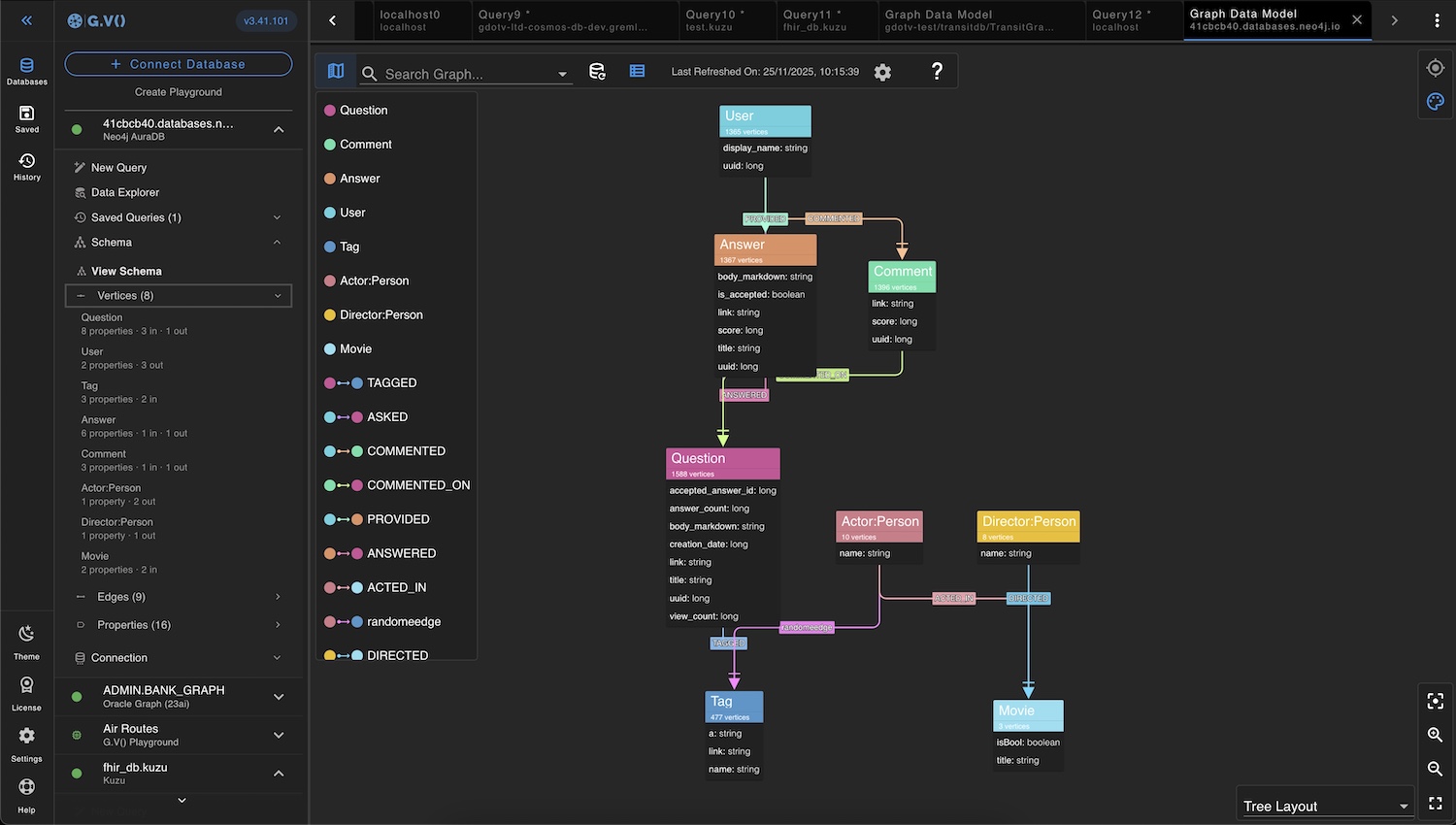
Task: Open the table view icon in the toolbar
Action: tap(637, 70)
